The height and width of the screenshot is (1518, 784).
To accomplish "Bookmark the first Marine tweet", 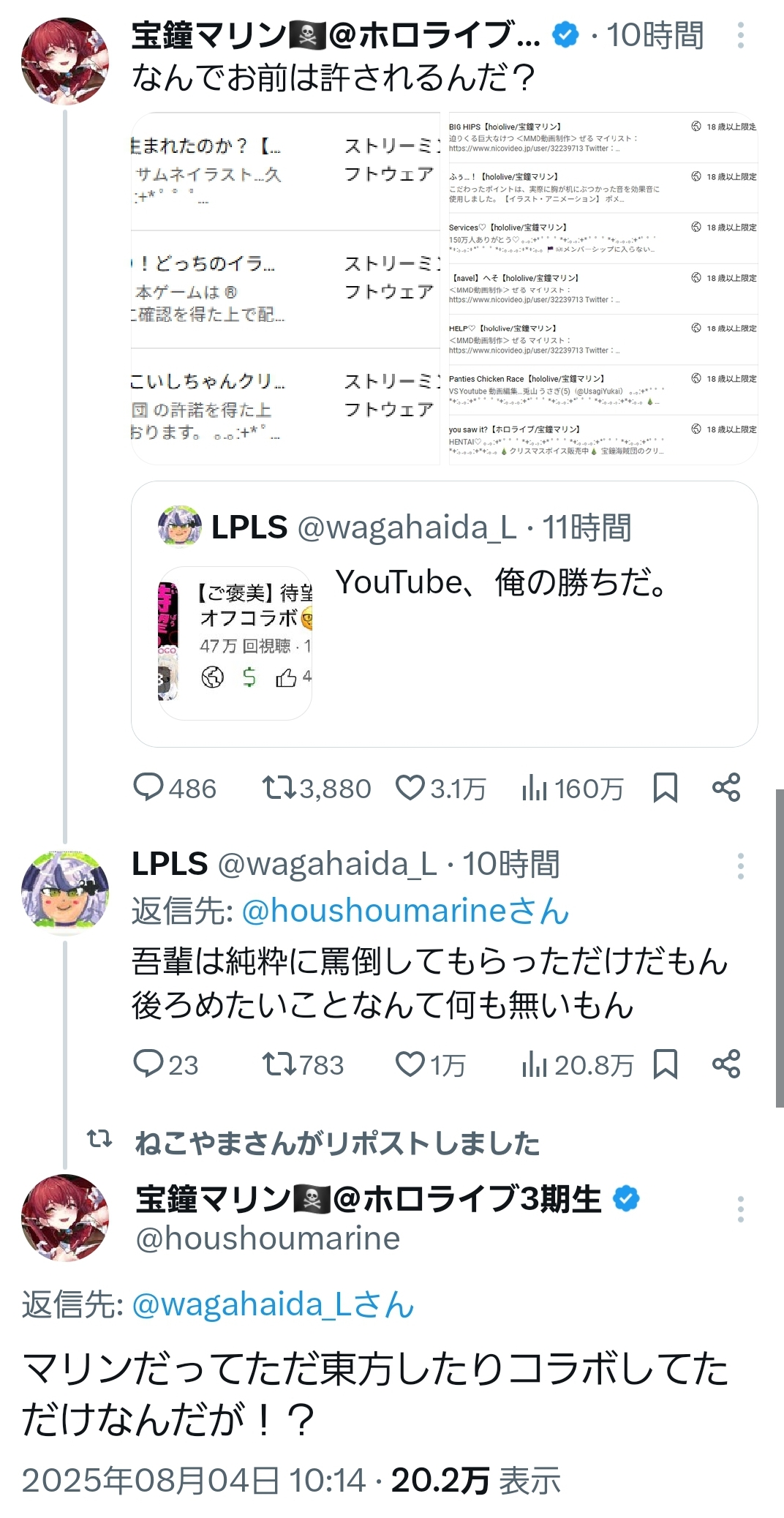I will pos(665,787).
